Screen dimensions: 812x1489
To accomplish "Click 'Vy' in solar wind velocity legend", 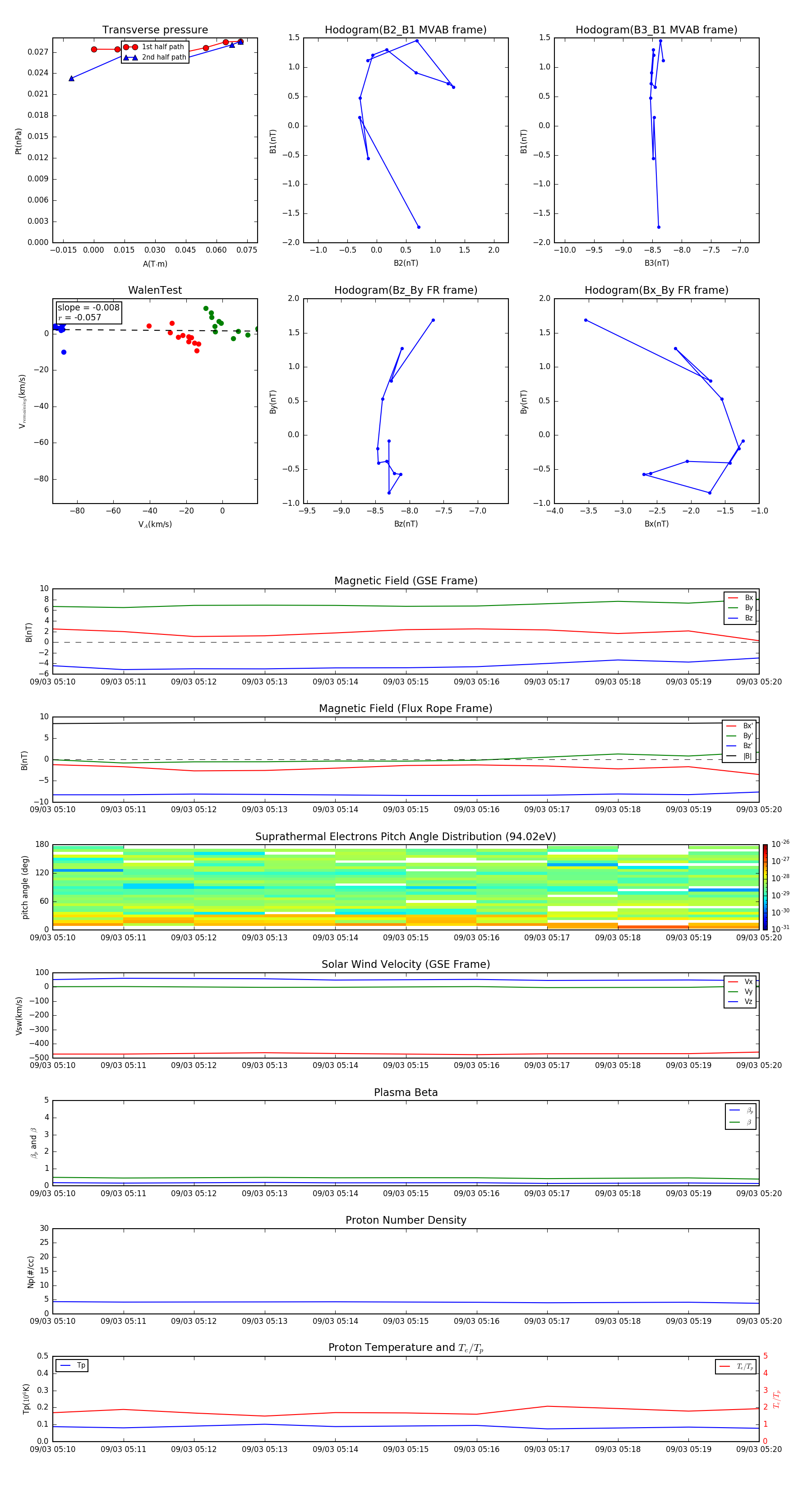I will [748, 992].
